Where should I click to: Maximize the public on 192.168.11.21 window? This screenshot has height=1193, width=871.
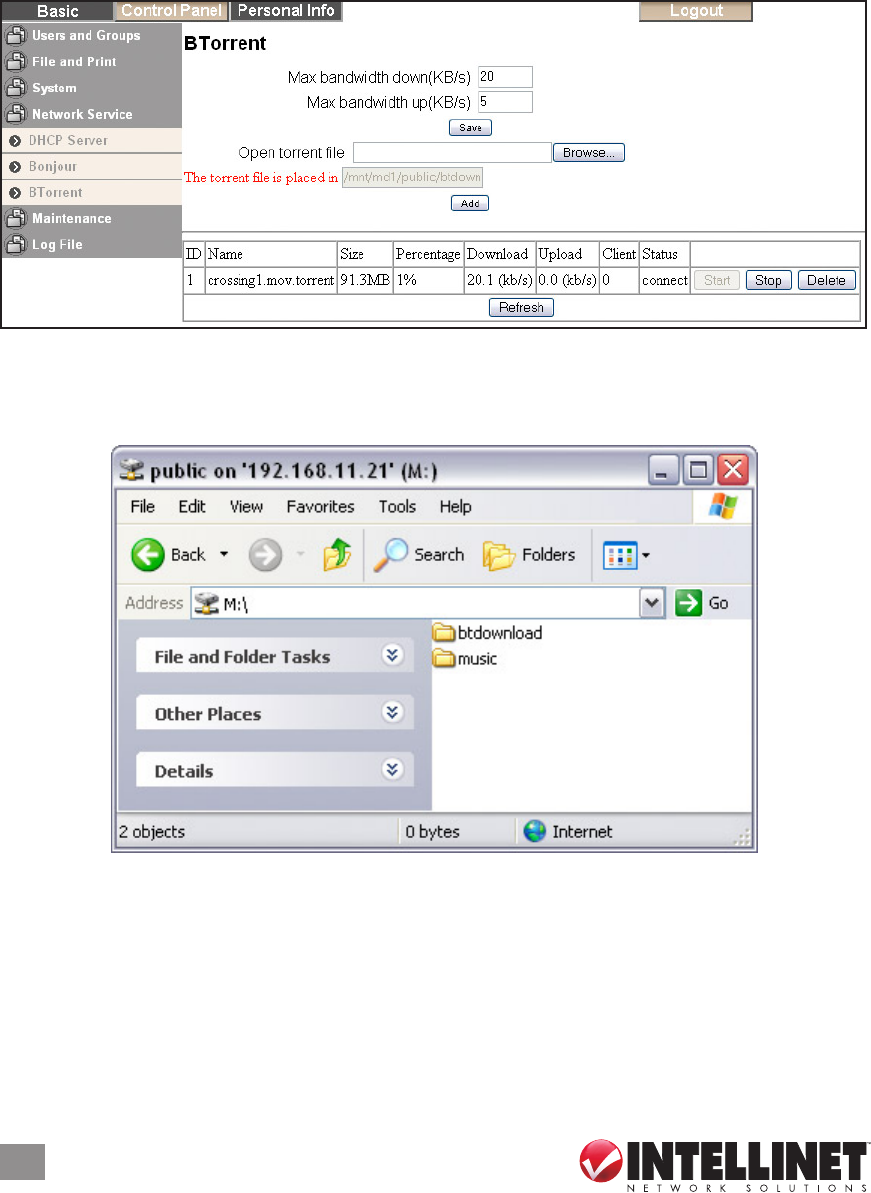pyautogui.click(x=698, y=469)
